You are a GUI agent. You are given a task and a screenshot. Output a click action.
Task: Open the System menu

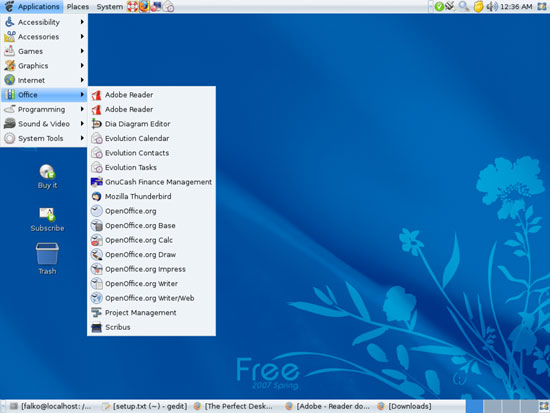click(109, 6)
